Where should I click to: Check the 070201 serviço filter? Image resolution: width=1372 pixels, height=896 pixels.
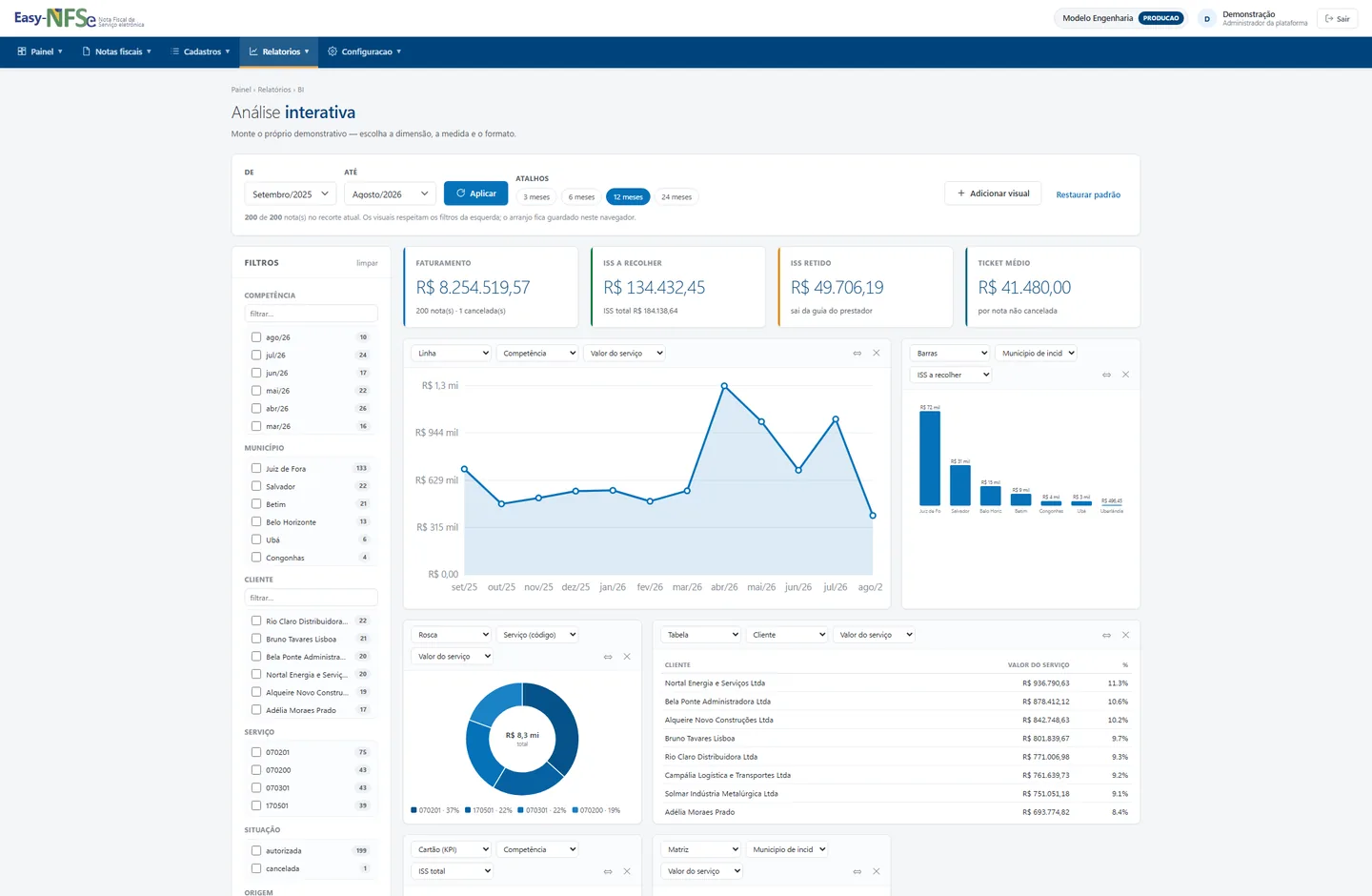click(x=256, y=752)
